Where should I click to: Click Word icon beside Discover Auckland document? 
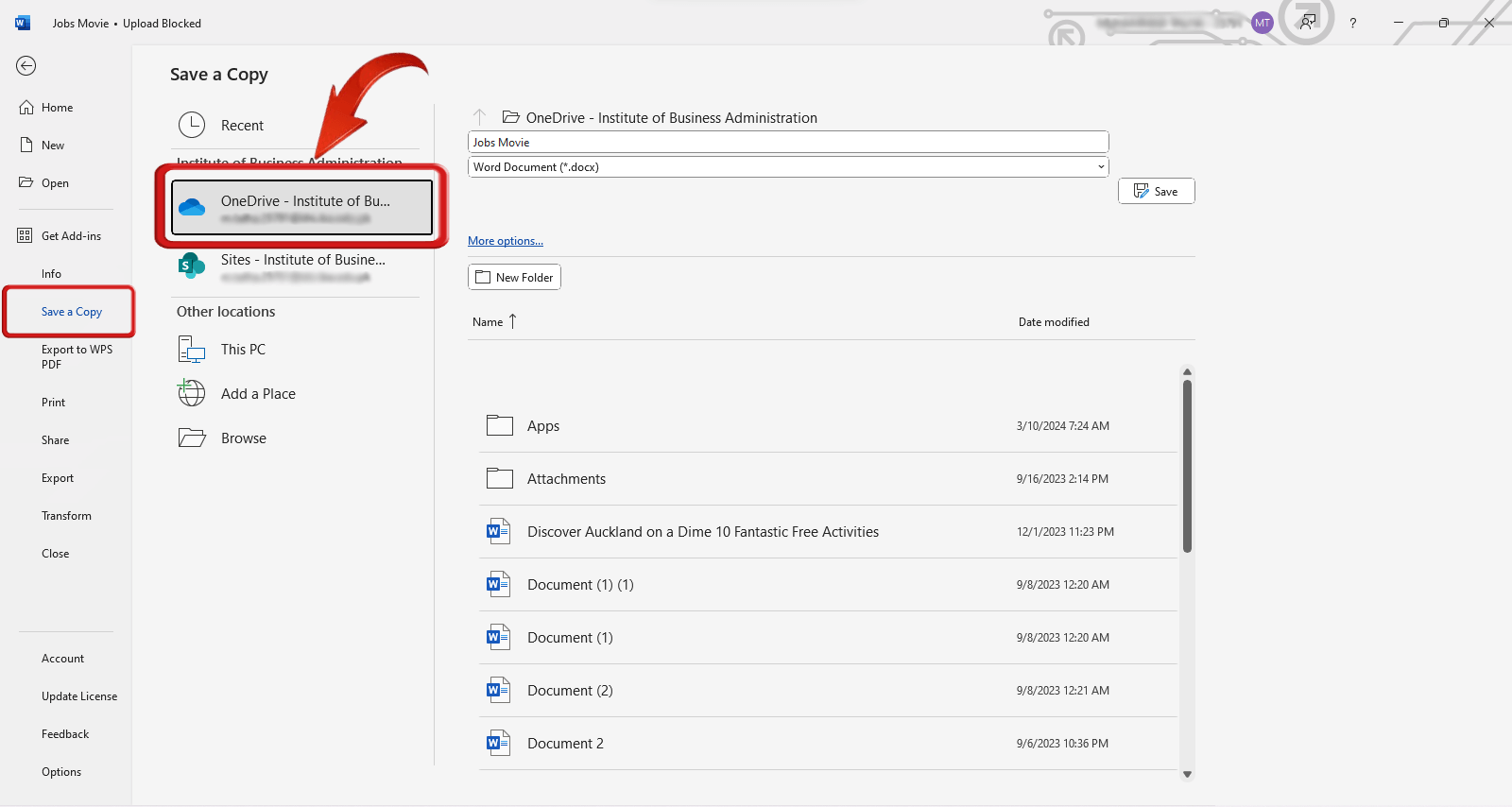click(498, 531)
